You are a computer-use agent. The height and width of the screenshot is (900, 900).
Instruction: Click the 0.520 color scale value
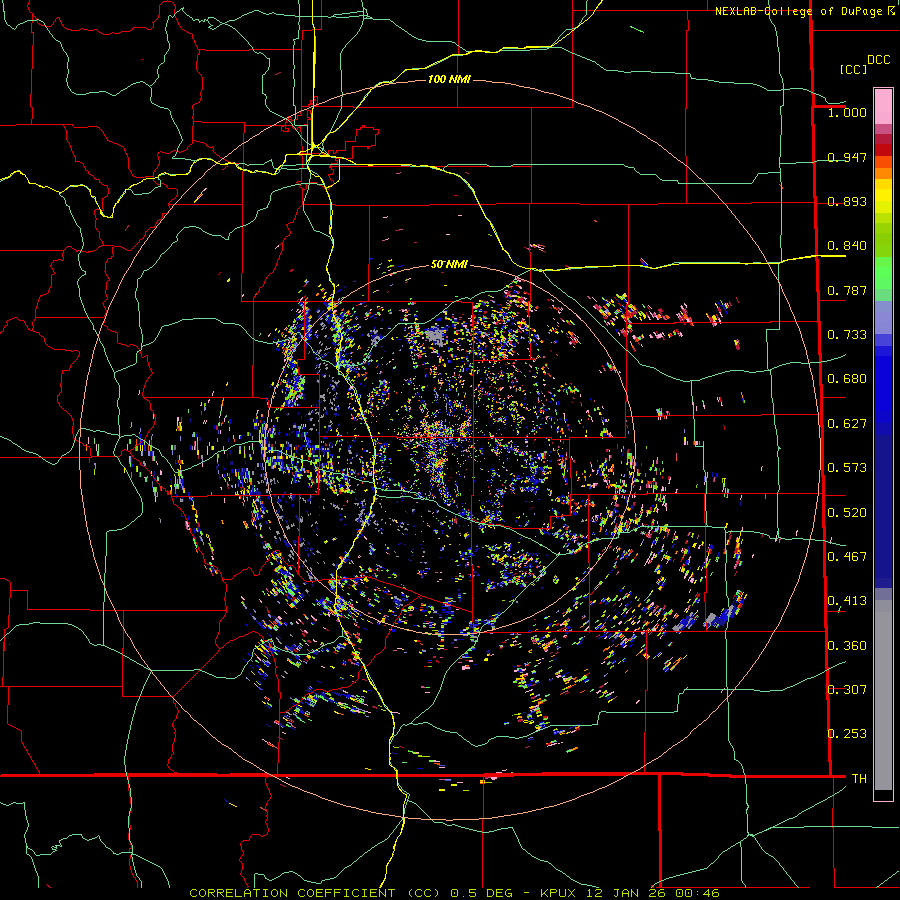click(x=847, y=513)
